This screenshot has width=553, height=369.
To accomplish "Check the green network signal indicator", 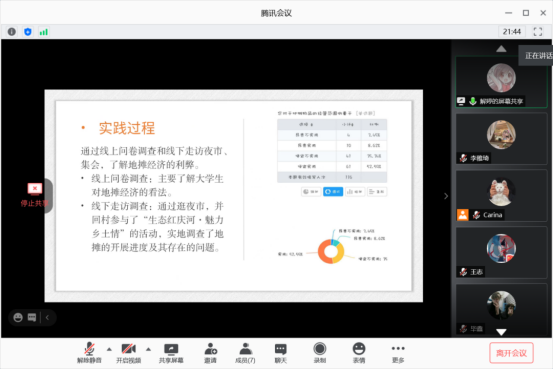I will click(44, 32).
